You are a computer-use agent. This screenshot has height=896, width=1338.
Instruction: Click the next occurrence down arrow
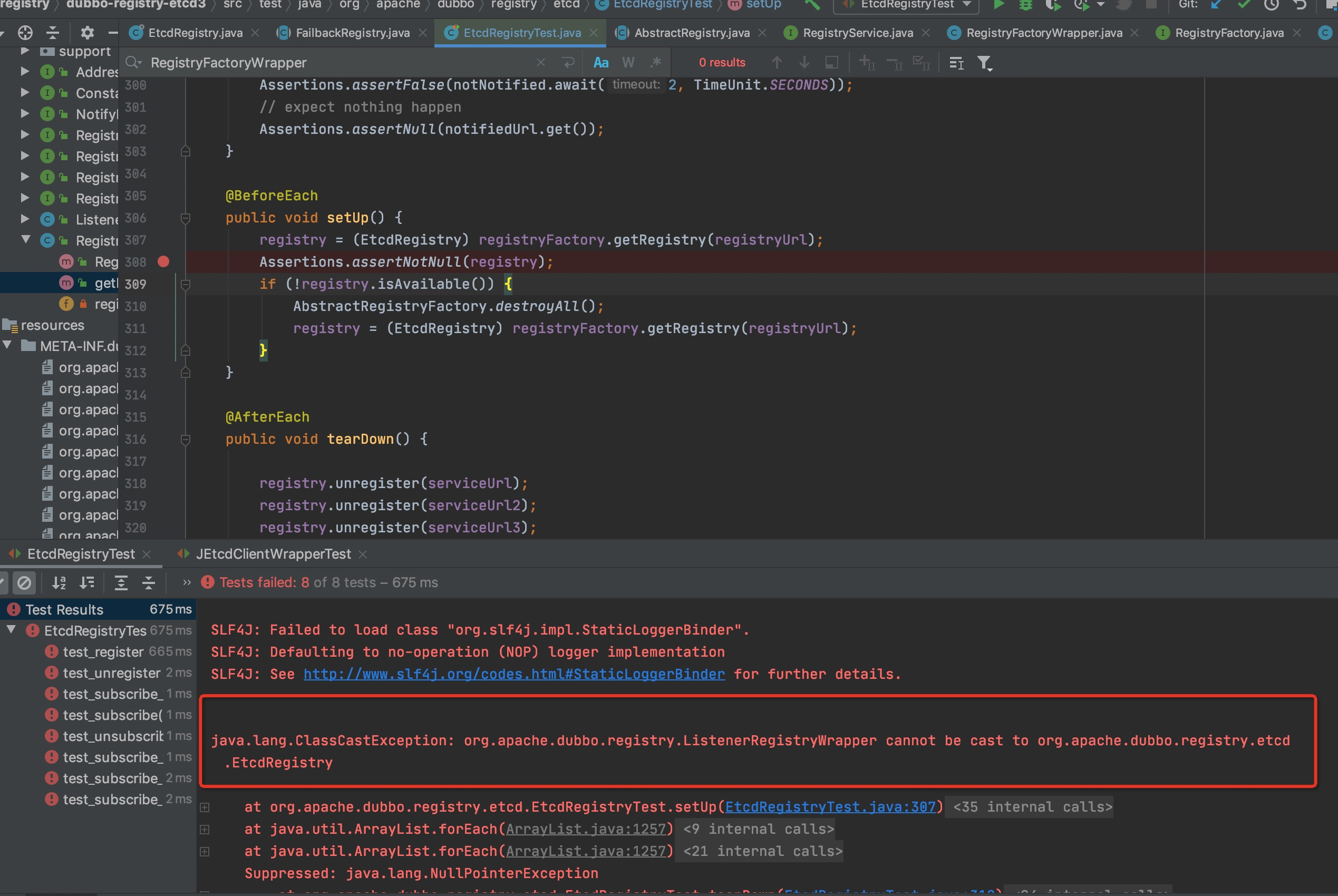tap(804, 62)
